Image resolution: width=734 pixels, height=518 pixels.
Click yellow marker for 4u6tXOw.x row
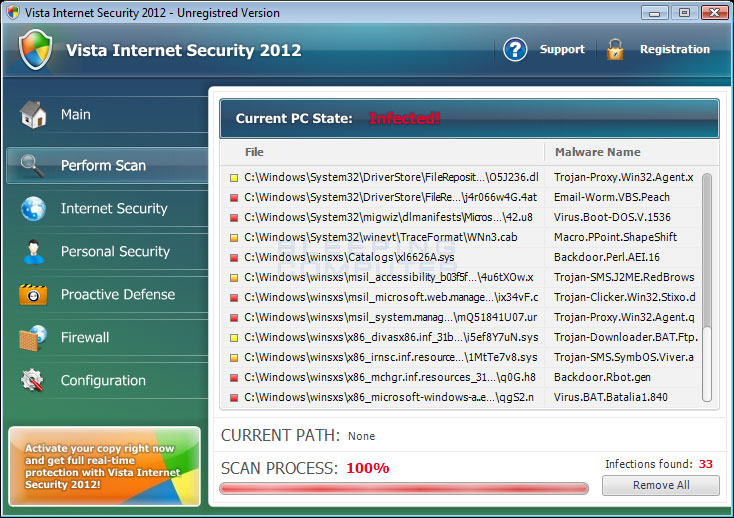234,278
